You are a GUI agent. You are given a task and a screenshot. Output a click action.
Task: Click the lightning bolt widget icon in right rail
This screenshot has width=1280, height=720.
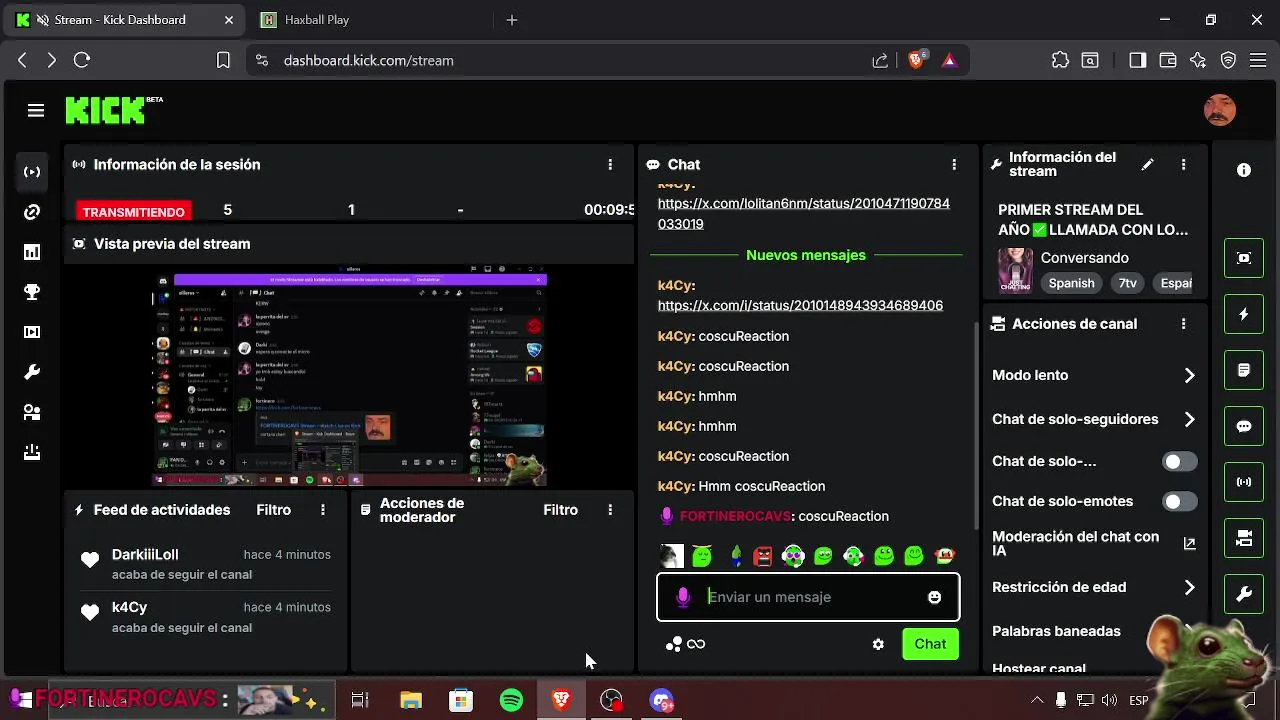pyautogui.click(x=1244, y=314)
